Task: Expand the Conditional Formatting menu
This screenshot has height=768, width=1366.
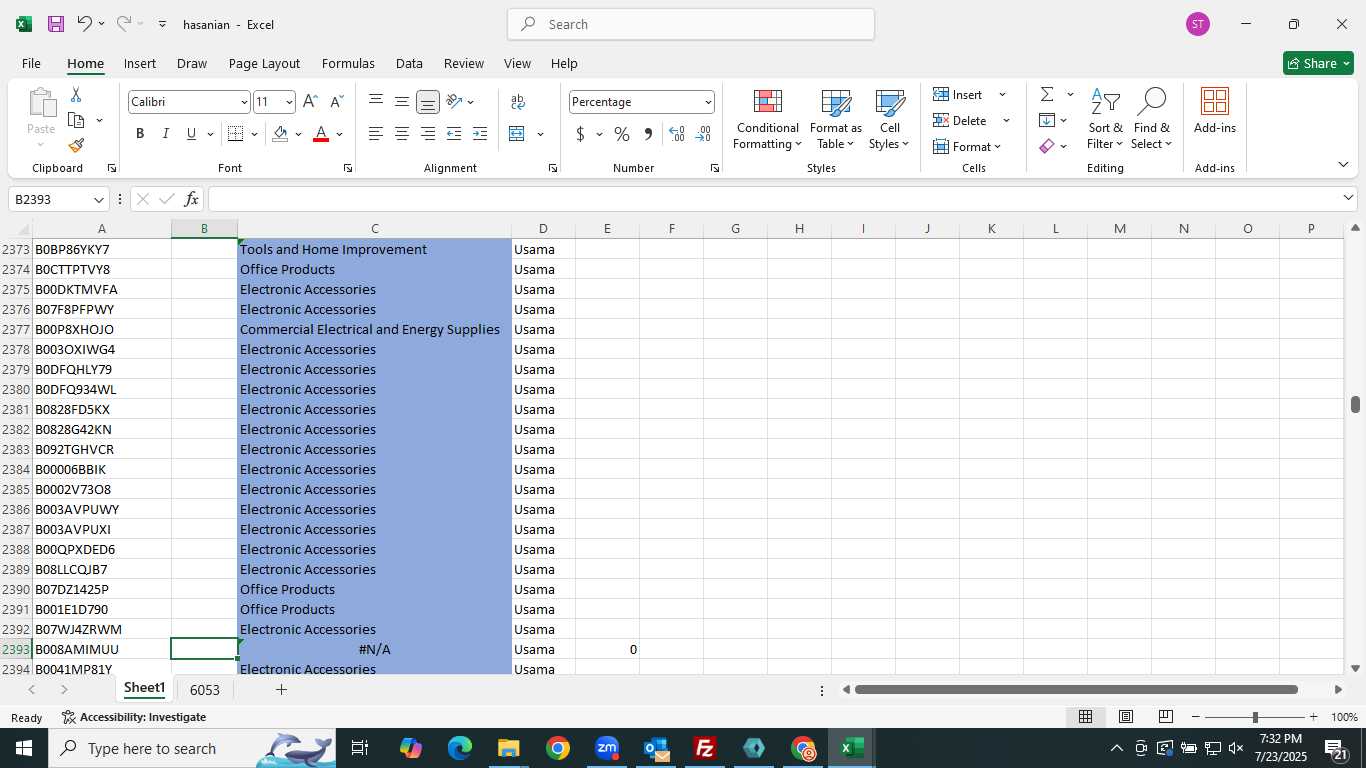Action: pyautogui.click(x=767, y=120)
